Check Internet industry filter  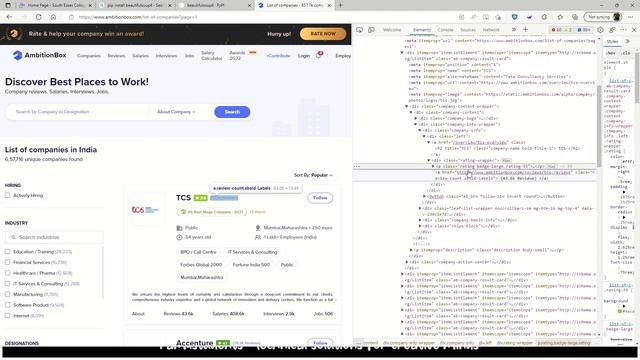pos(7,316)
